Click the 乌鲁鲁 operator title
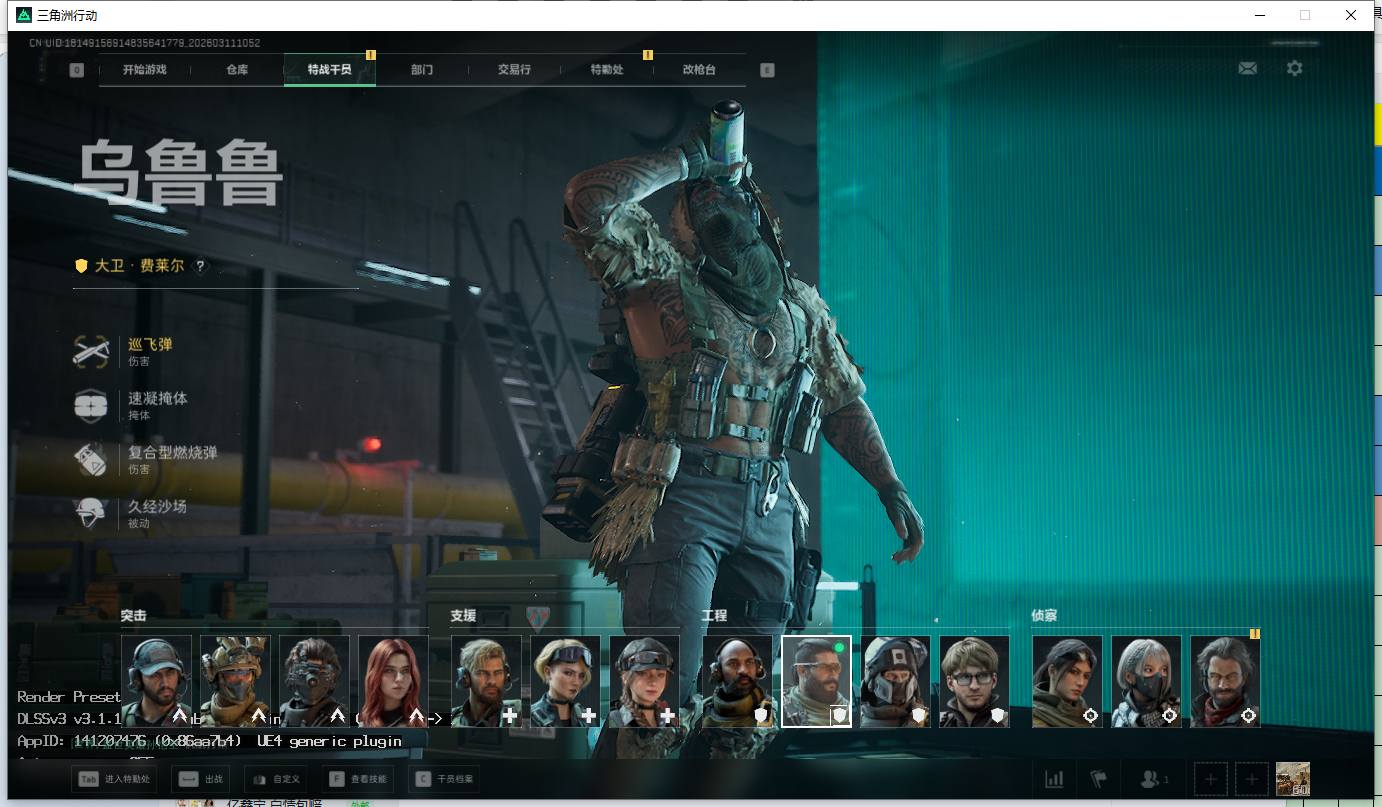 point(179,174)
